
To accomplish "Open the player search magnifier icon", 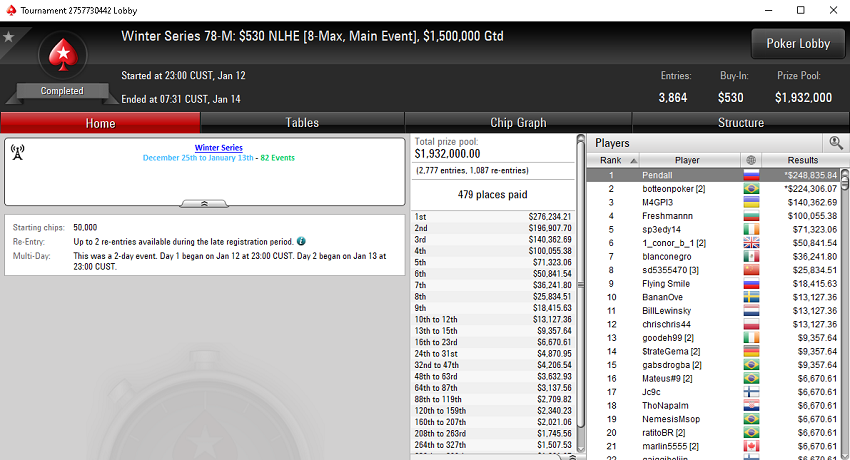I will click(x=835, y=143).
